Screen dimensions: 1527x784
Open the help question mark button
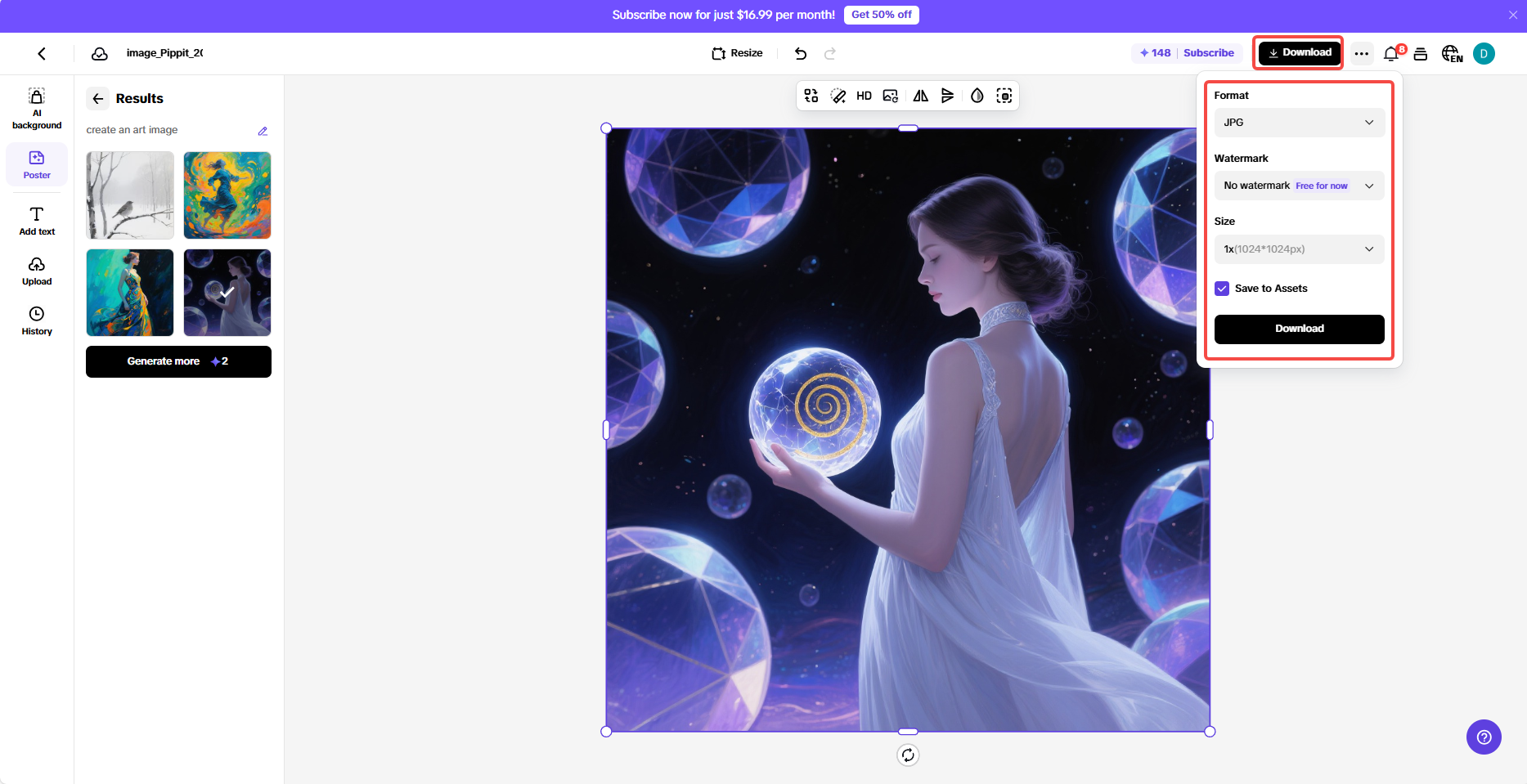(x=1484, y=737)
